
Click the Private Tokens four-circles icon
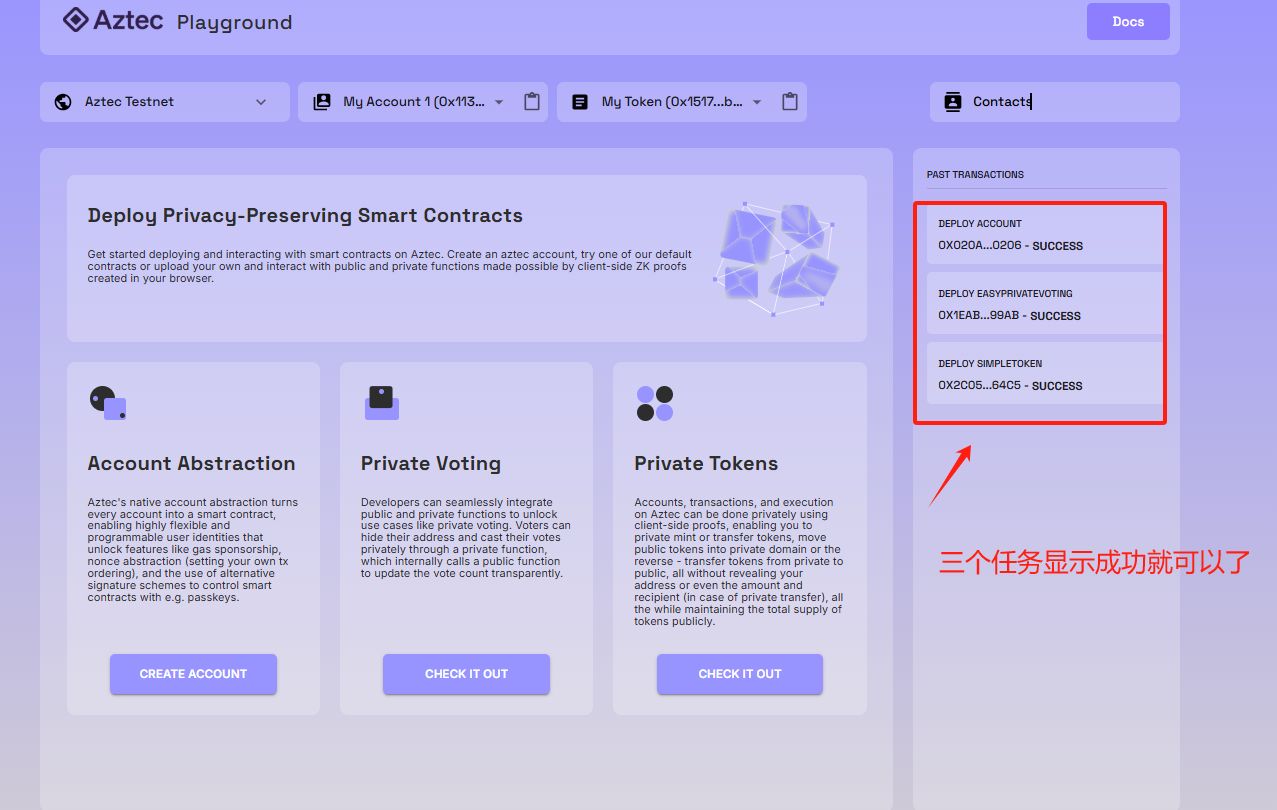point(655,403)
